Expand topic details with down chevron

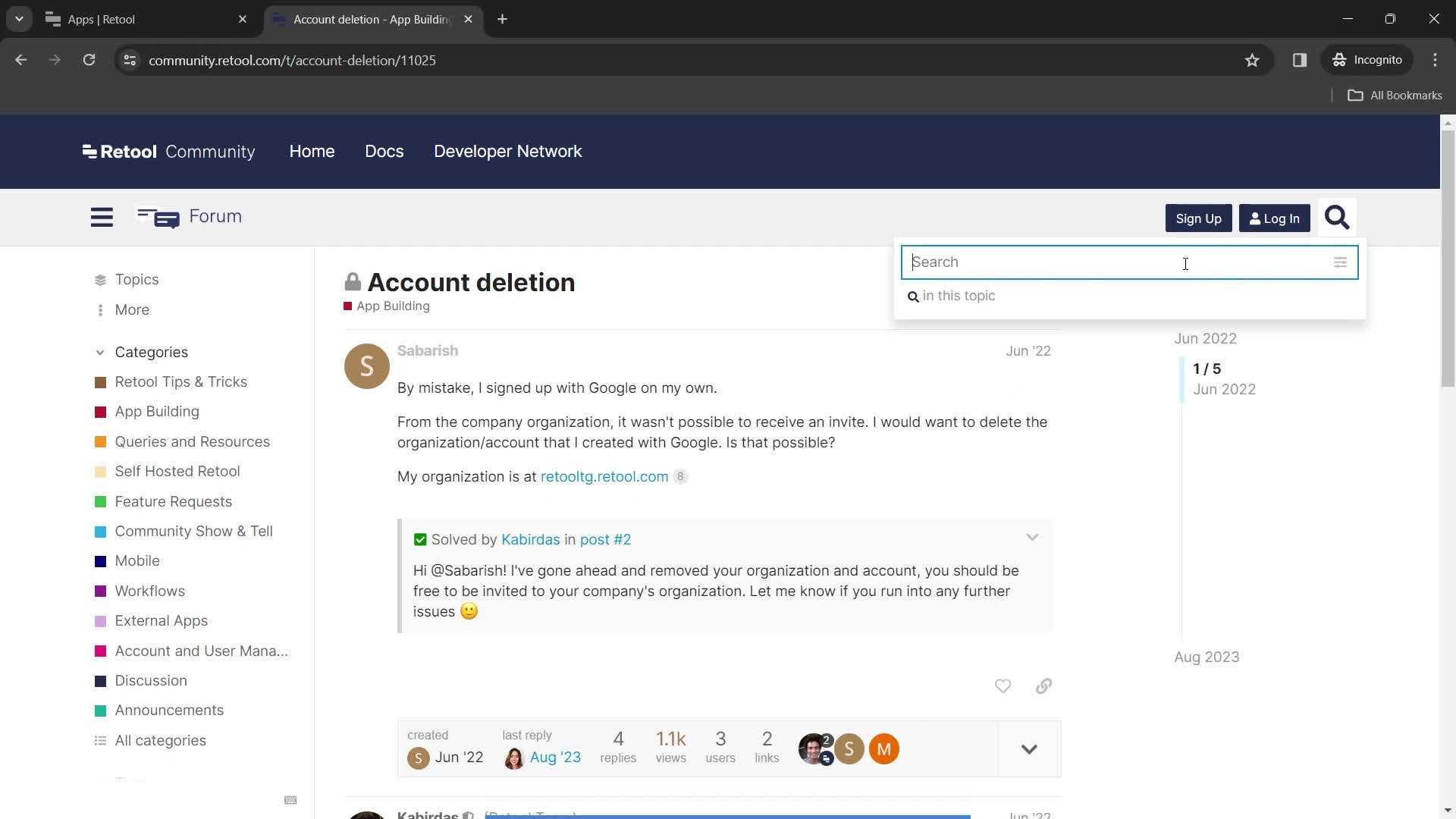tap(1029, 749)
